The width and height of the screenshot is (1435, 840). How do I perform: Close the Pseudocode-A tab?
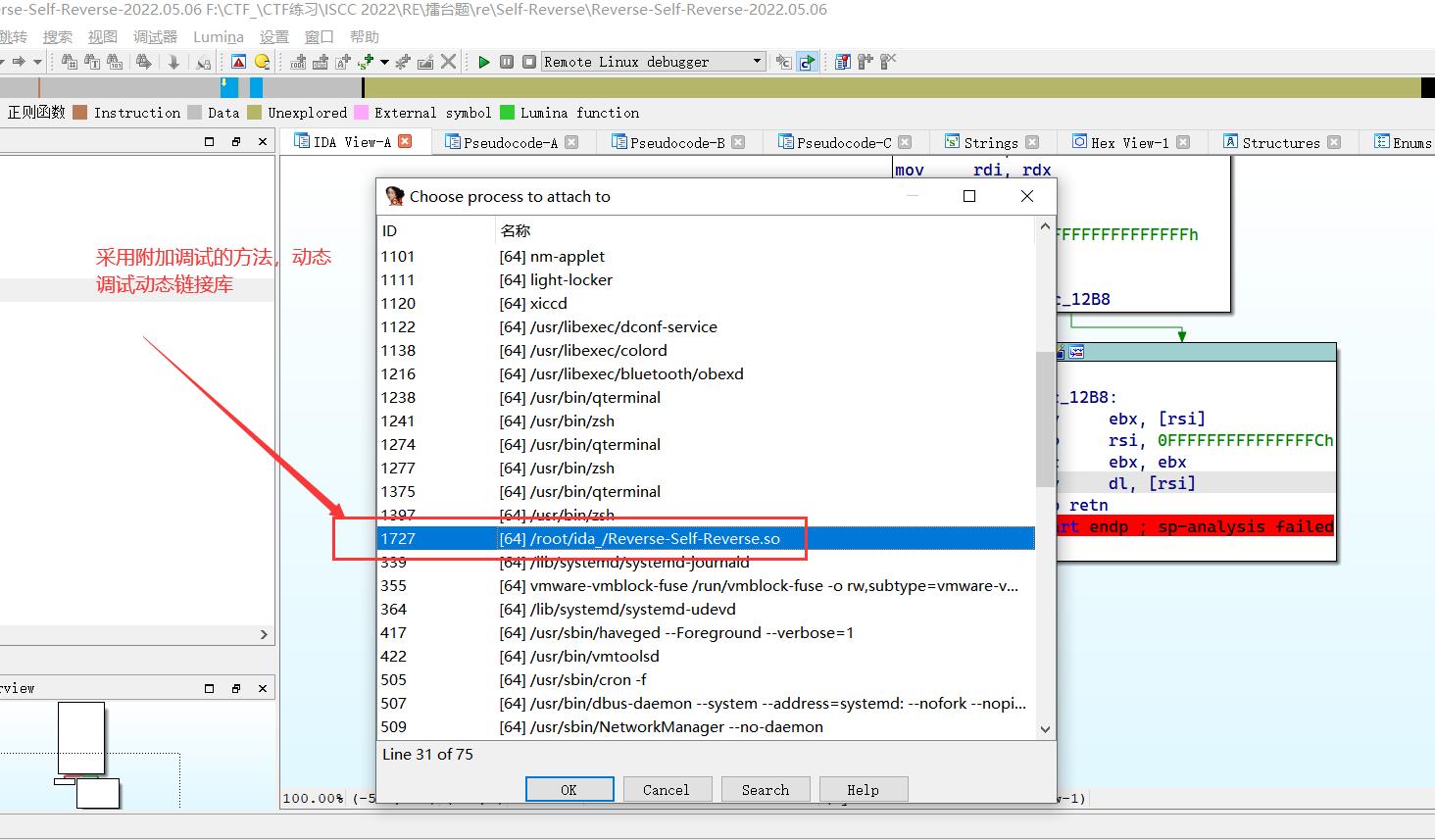point(571,142)
